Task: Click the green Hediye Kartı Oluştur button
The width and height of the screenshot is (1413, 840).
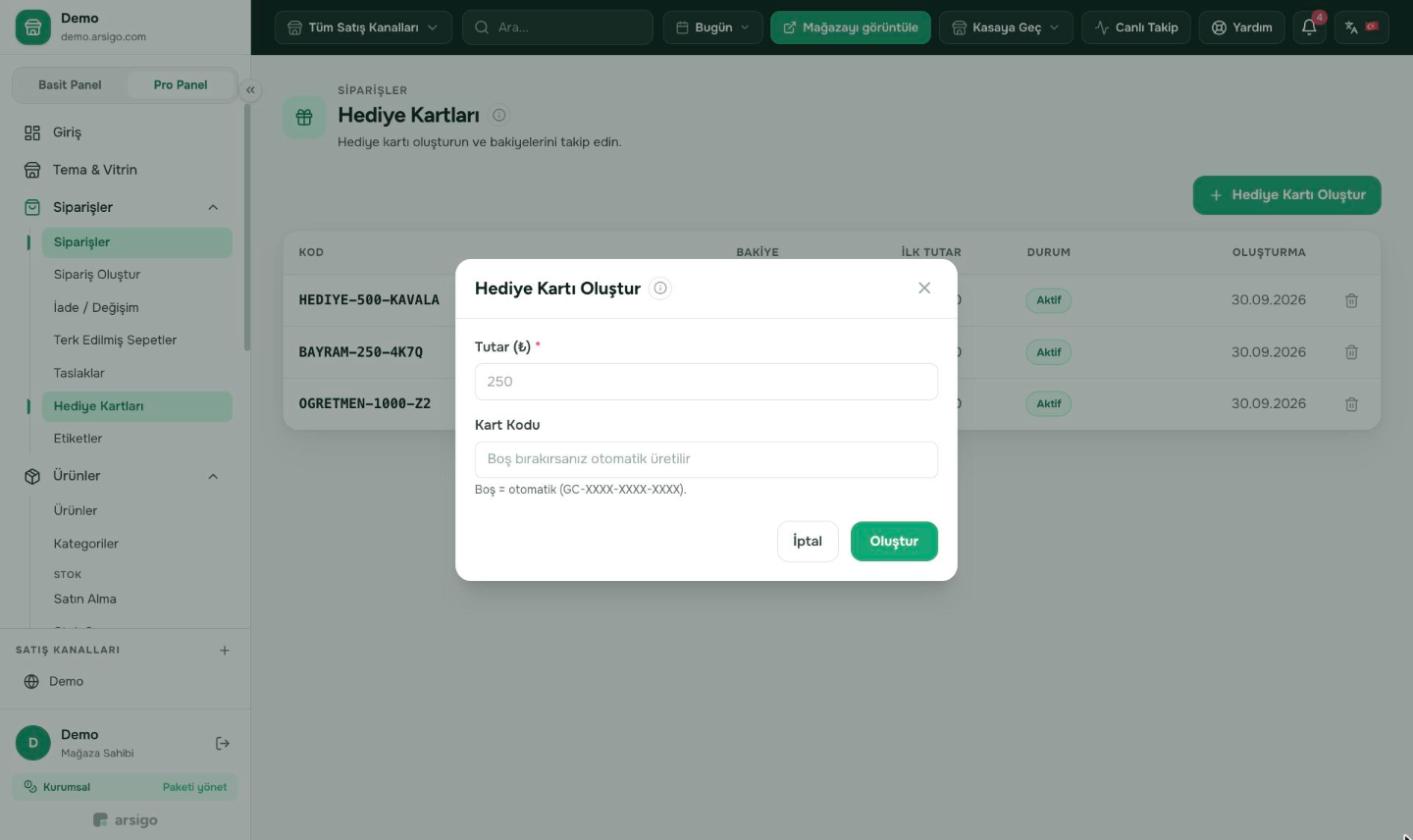Action: pos(1287,195)
